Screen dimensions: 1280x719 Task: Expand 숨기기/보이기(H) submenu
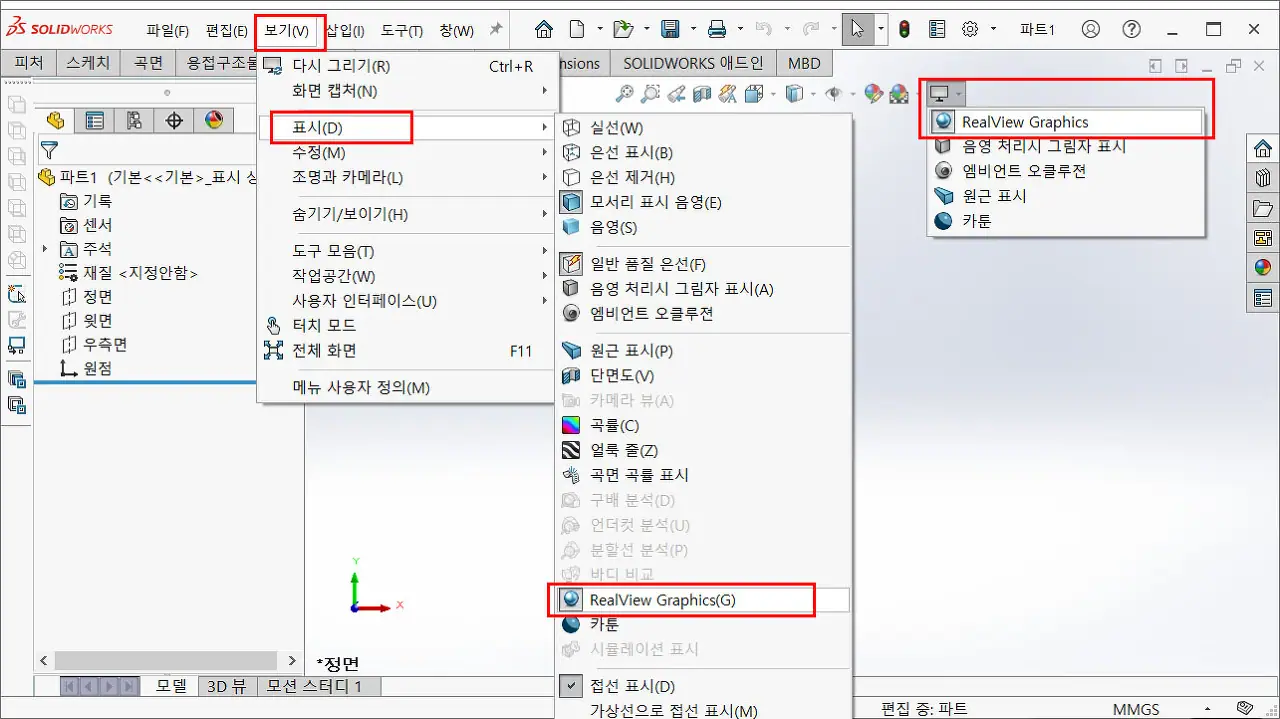pos(406,214)
